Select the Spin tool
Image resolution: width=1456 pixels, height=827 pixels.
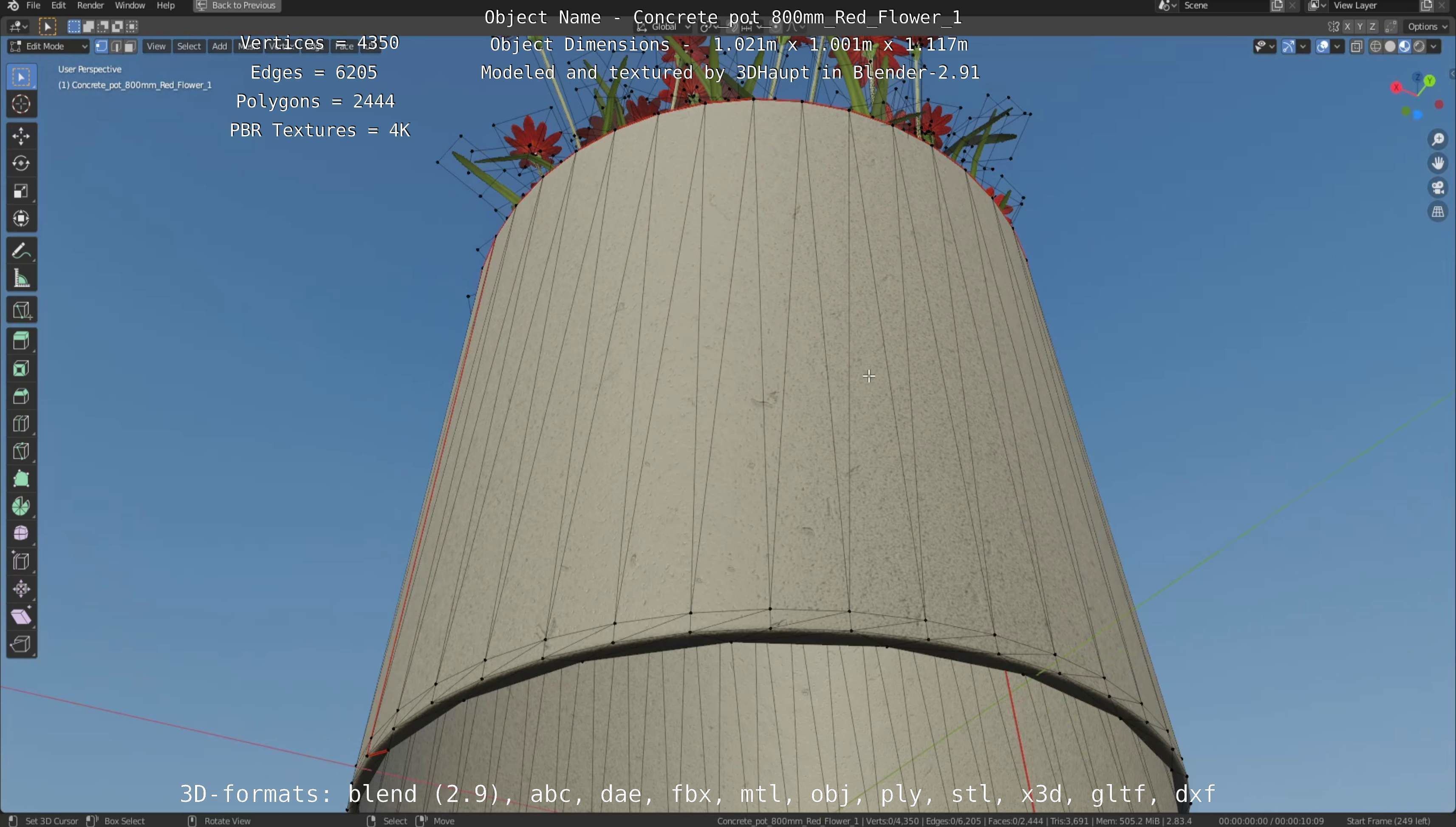(x=22, y=506)
